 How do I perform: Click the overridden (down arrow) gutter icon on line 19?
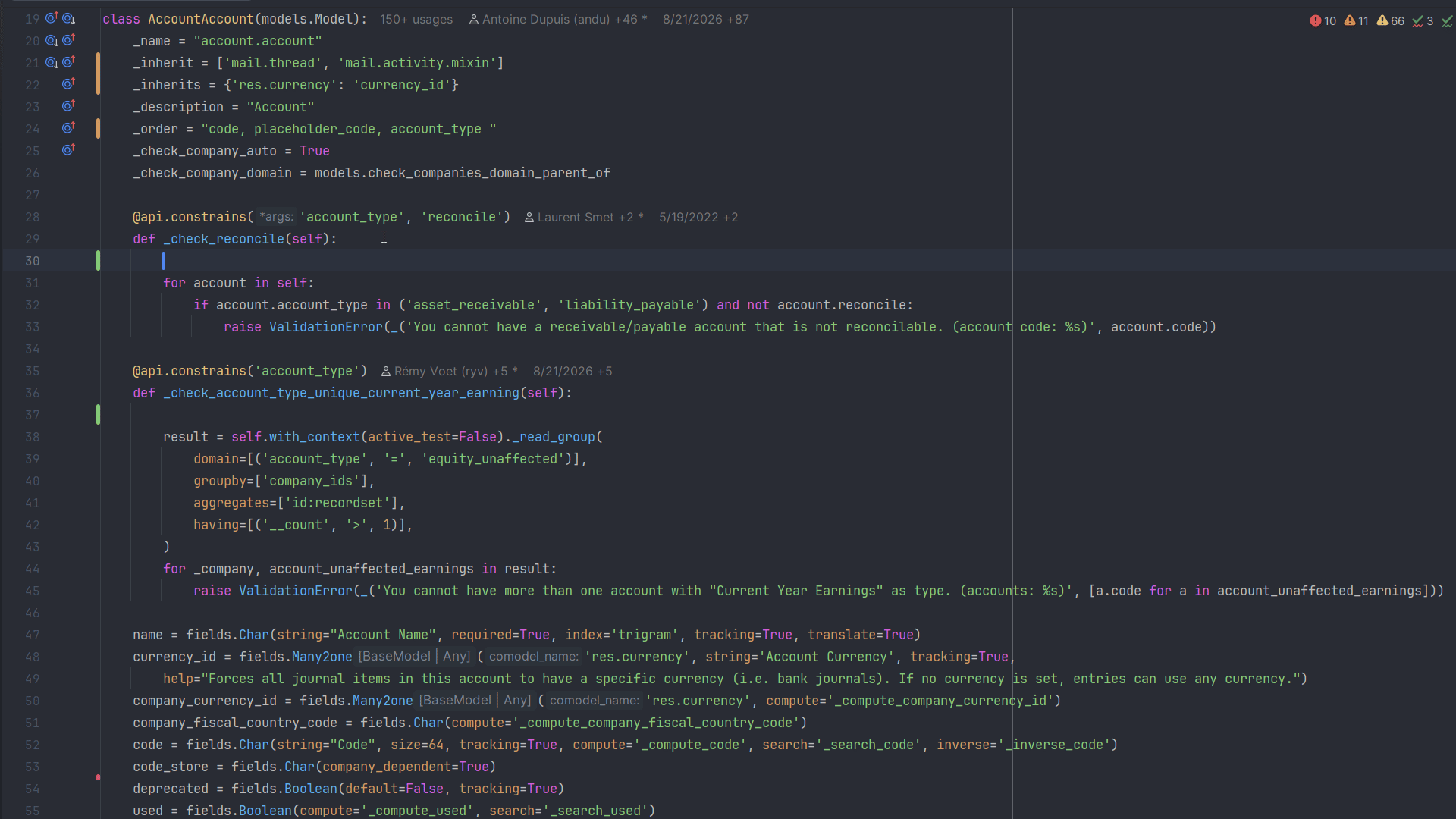point(68,18)
